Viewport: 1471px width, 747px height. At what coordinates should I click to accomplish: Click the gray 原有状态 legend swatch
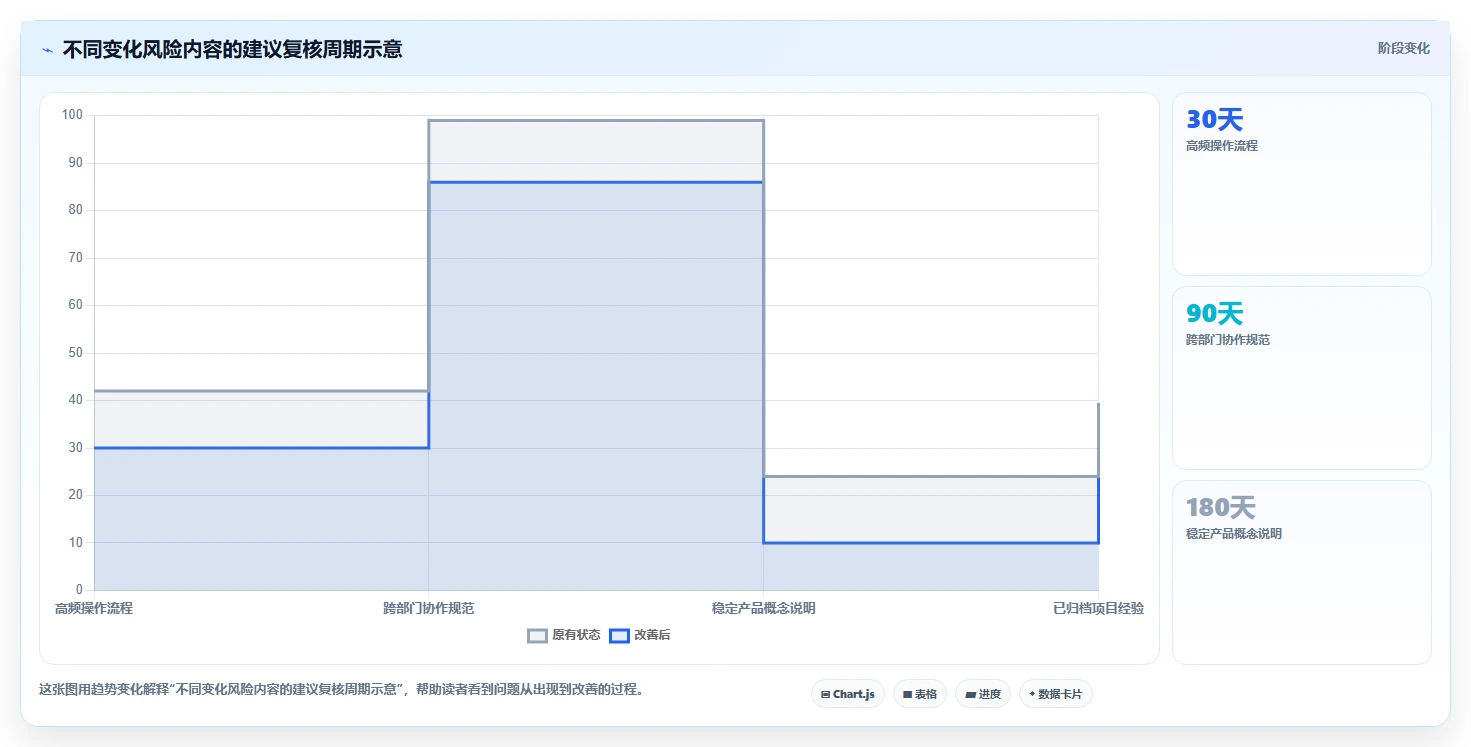click(537, 635)
